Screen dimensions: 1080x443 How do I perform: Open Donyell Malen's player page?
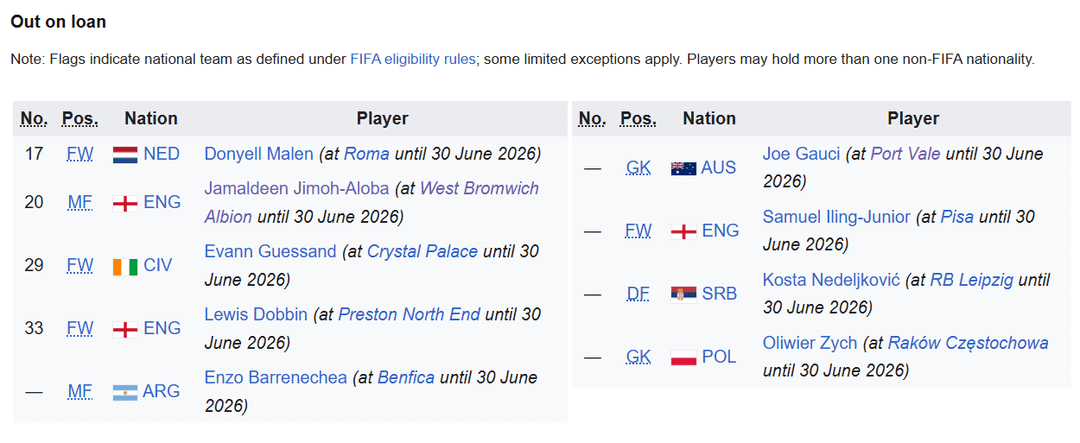click(x=258, y=154)
